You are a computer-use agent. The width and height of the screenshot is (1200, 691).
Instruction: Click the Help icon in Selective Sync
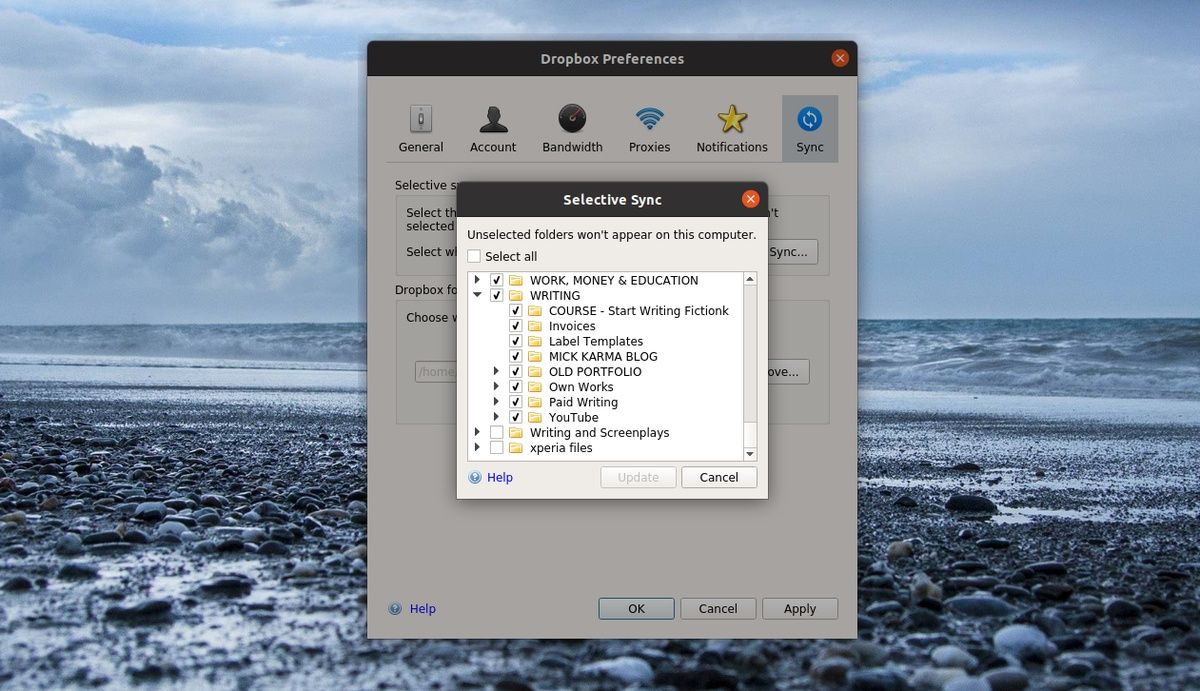tap(474, 477)
